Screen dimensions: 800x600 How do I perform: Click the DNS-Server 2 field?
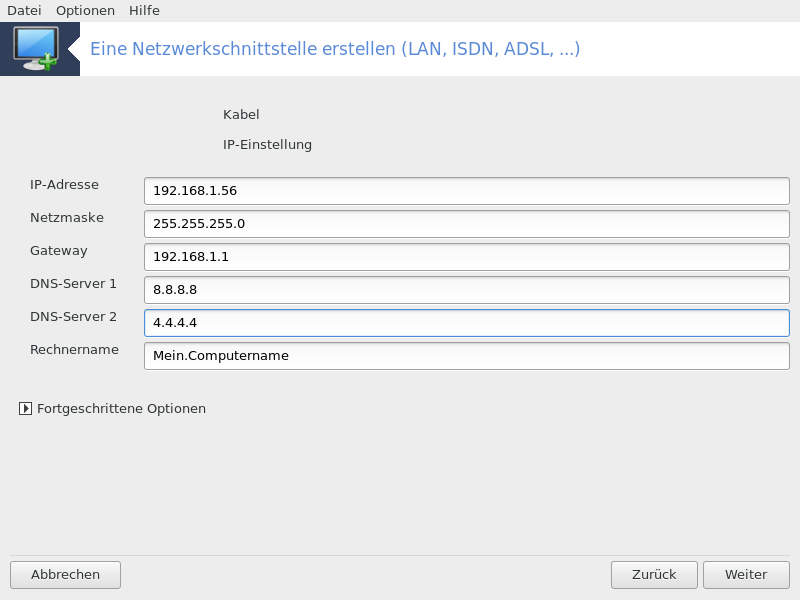[467, 323]
